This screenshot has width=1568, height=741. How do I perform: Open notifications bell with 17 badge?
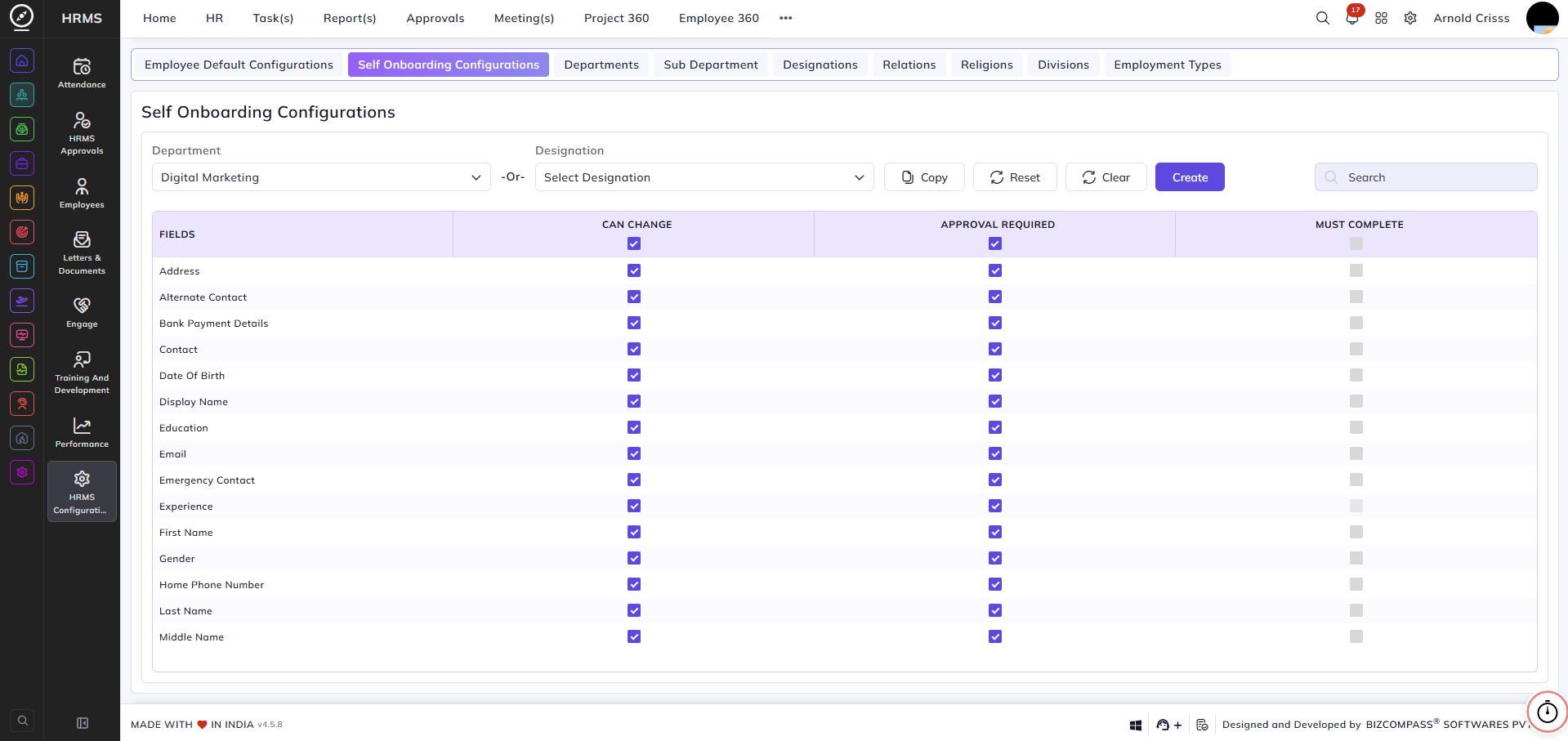tap(1352, 17)
